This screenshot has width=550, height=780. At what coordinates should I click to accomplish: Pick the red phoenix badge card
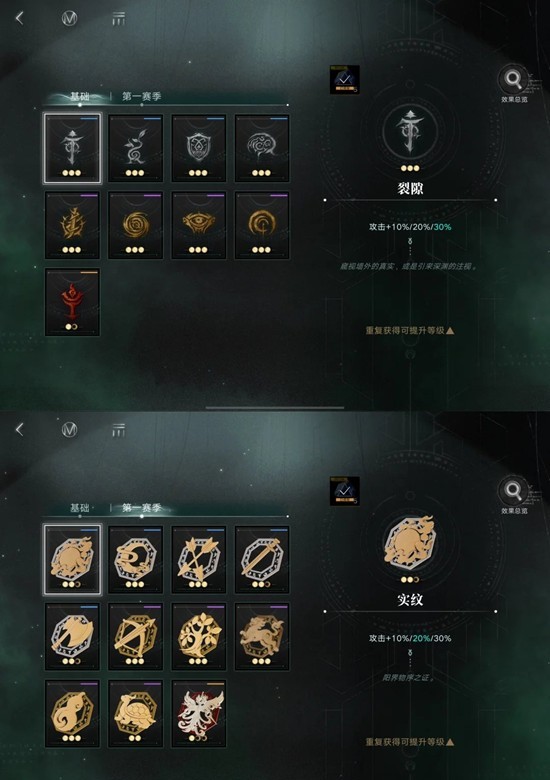coord(198,713)
